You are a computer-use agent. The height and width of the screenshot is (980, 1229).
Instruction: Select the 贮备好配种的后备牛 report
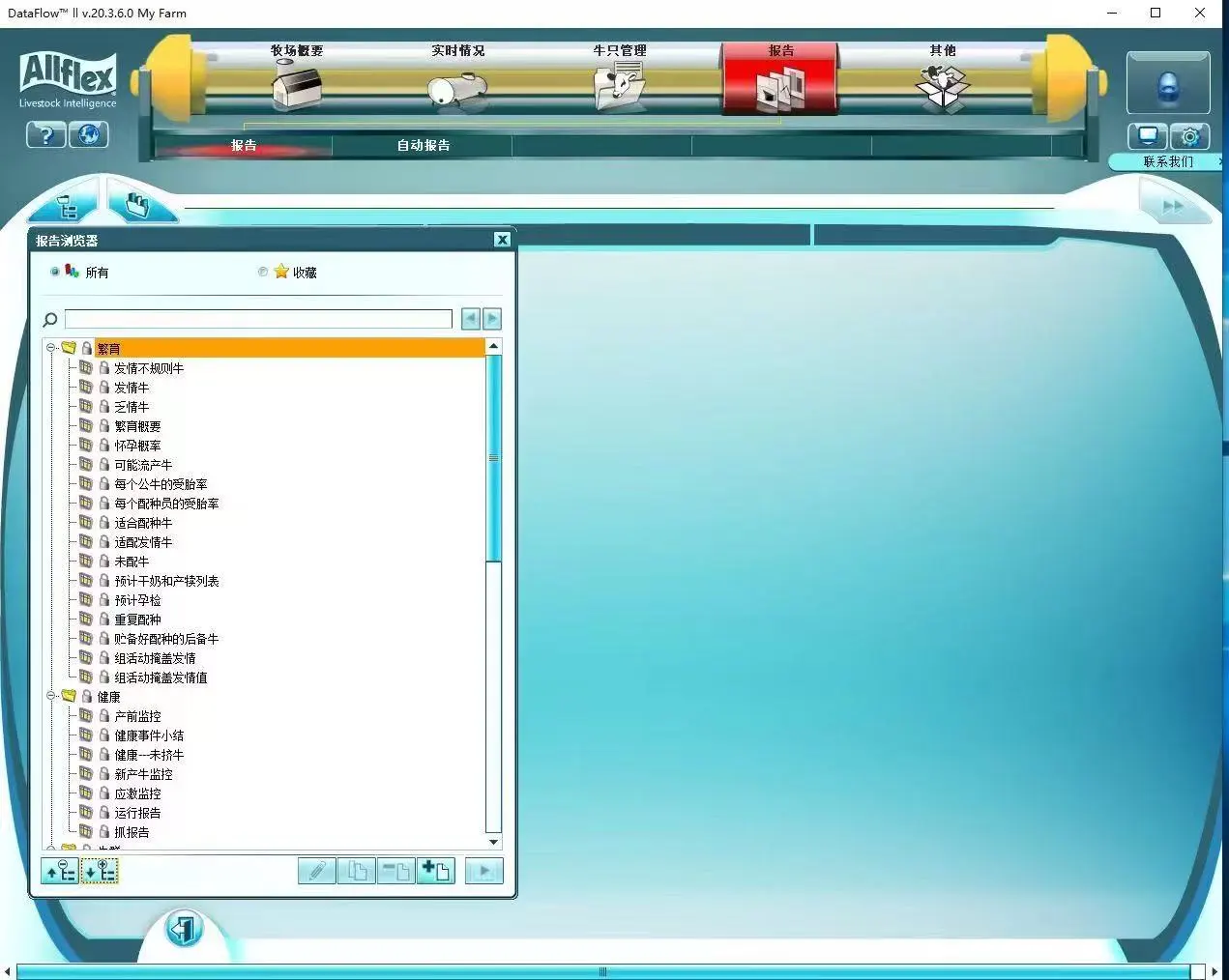pos(166,639)
